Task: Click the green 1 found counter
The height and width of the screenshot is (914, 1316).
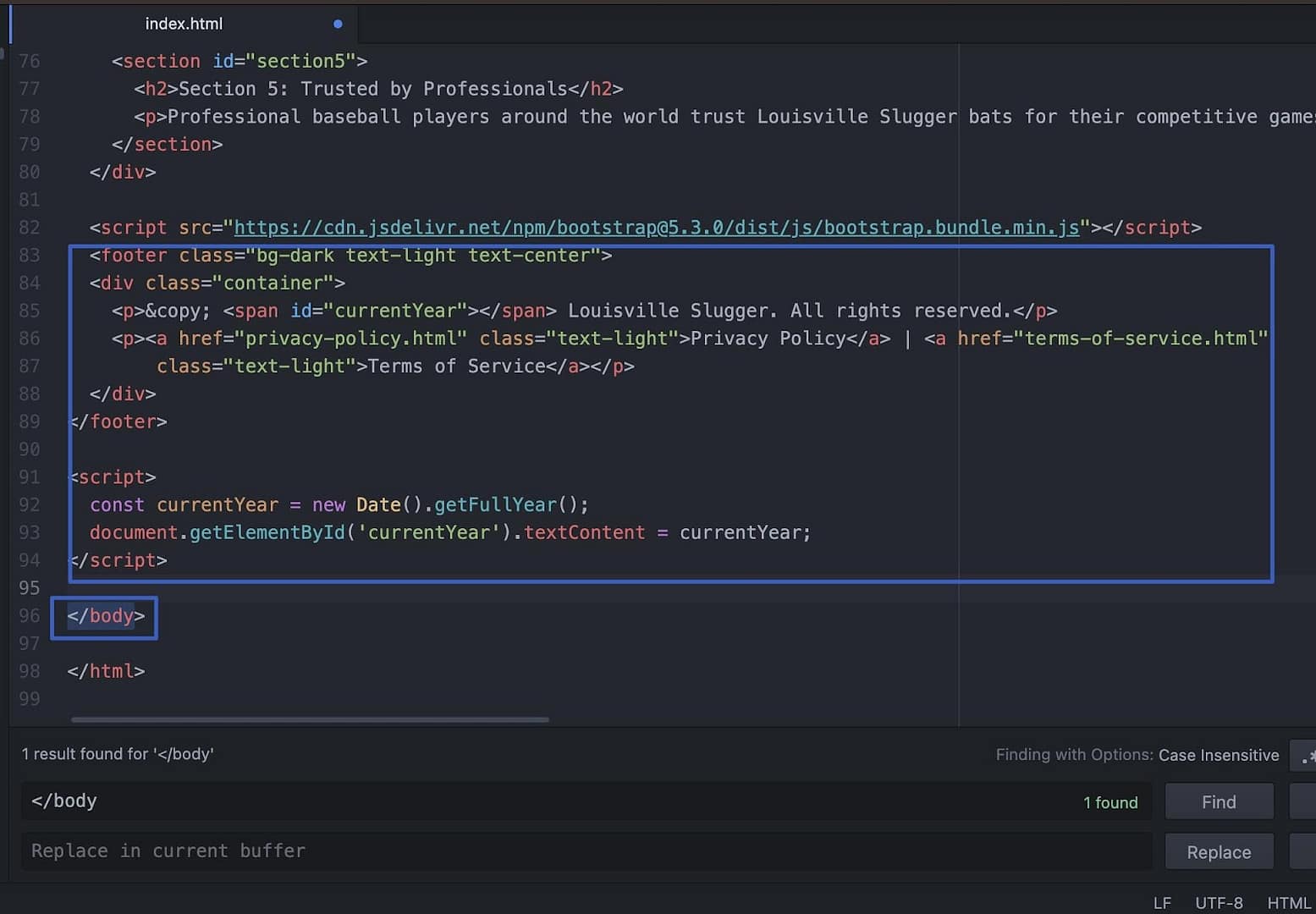Action: pos(1110,802)
